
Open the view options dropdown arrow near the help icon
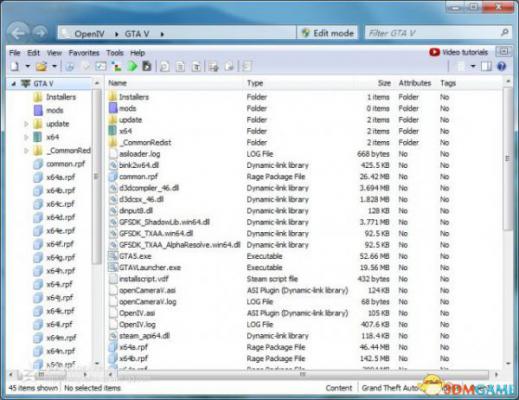(473, 66)
